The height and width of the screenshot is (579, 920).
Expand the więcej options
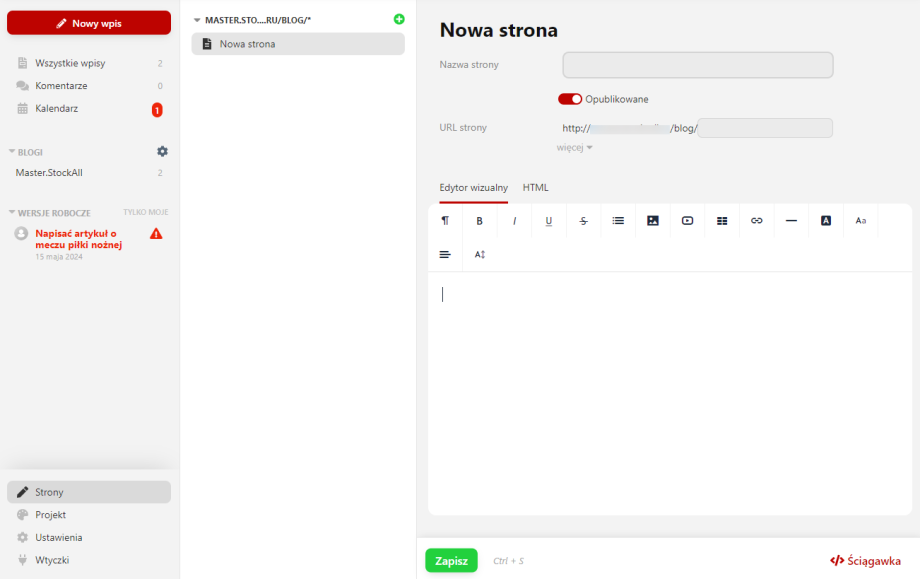pos(575,147)
